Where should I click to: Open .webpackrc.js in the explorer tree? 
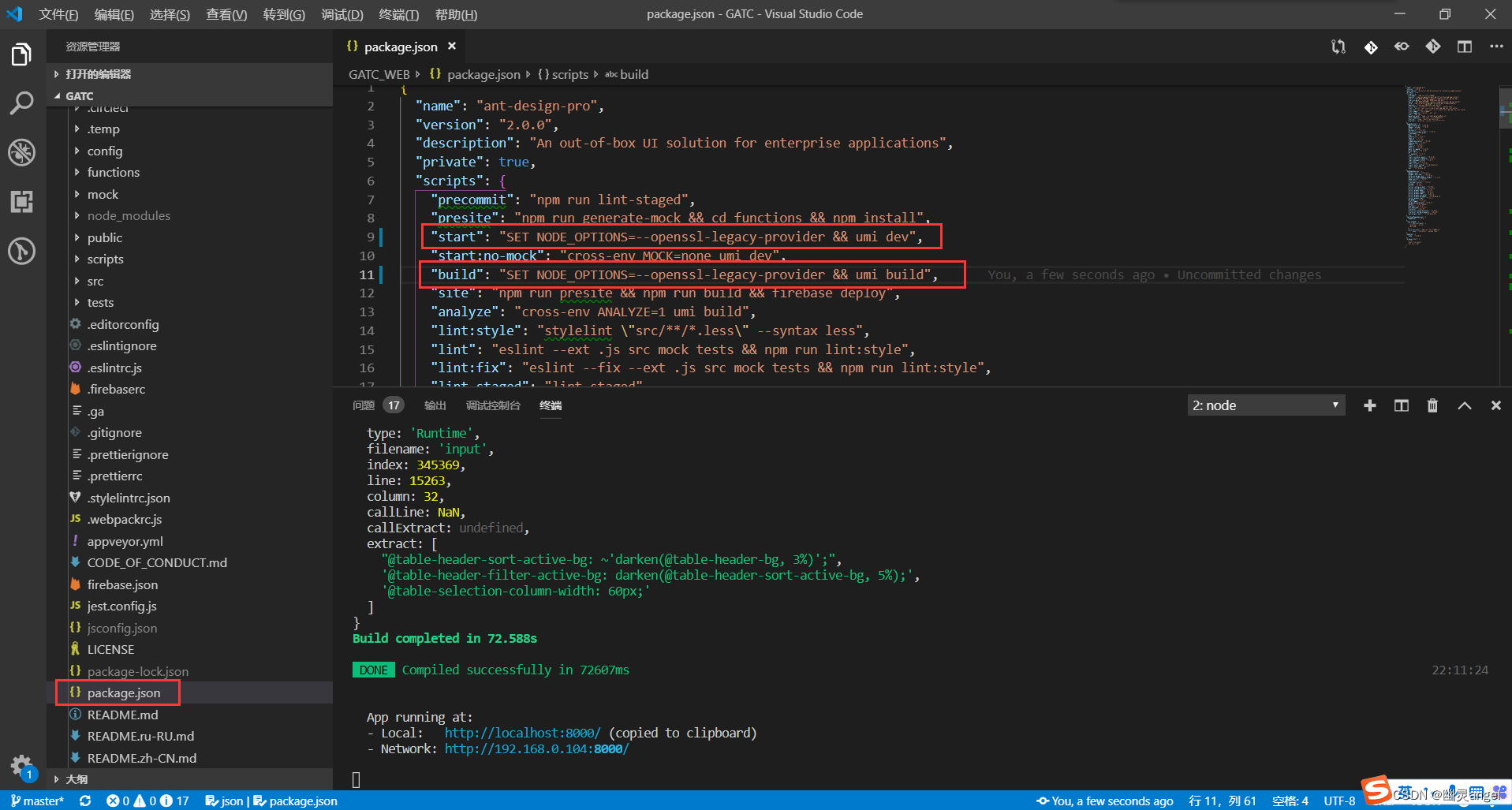(189, 519)
